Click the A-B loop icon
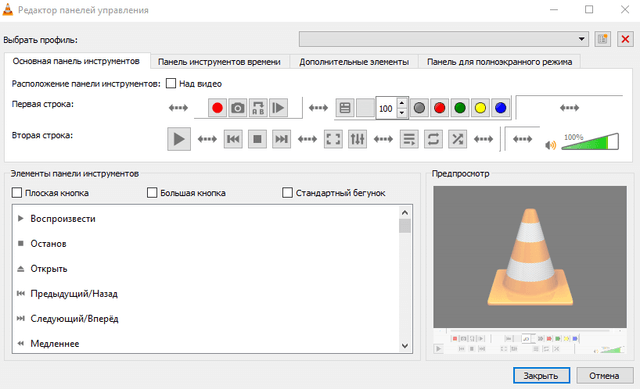Image resolution: width=640 pixels, height=389 pixels. click(258, 108)
